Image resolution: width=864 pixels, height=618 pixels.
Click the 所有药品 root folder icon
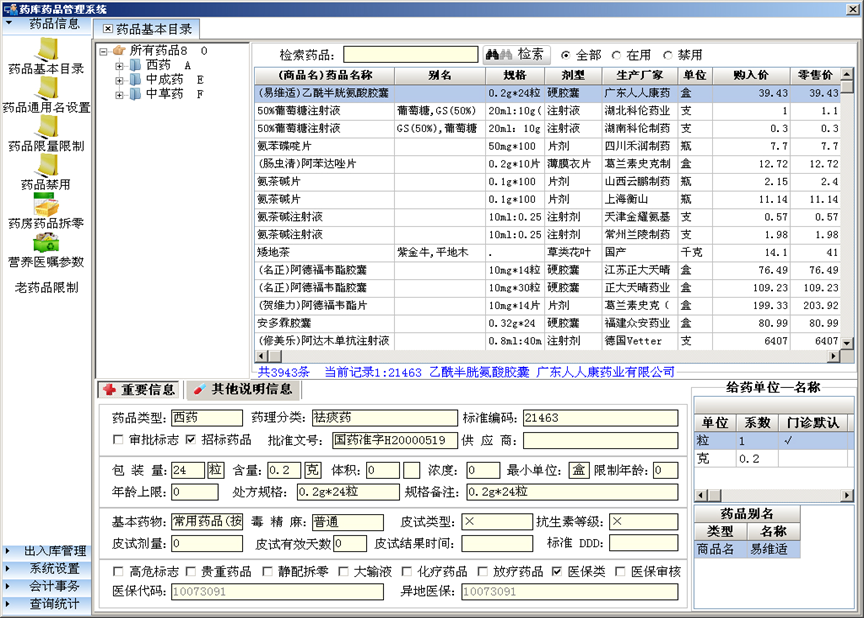(120, 51)
